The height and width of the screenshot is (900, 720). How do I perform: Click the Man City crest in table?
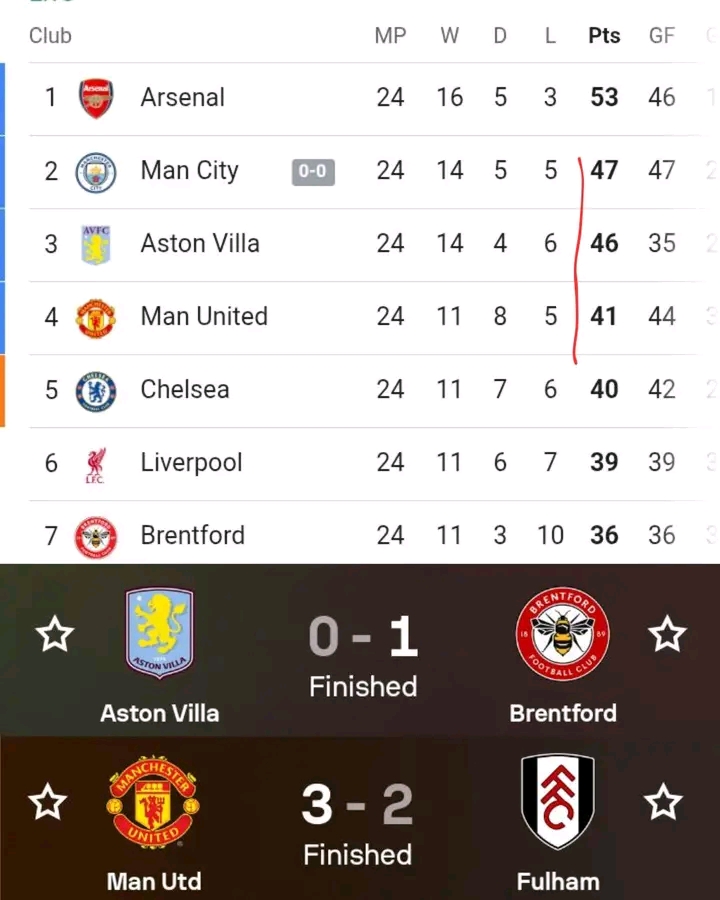point(96,172)
